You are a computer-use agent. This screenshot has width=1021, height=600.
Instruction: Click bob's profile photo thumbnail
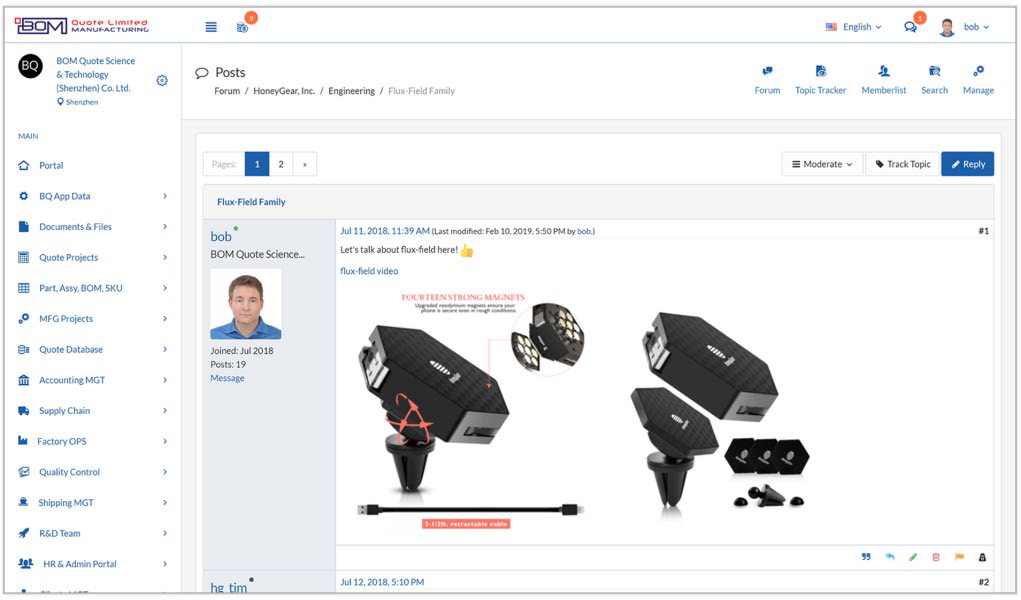pos(246,304)
